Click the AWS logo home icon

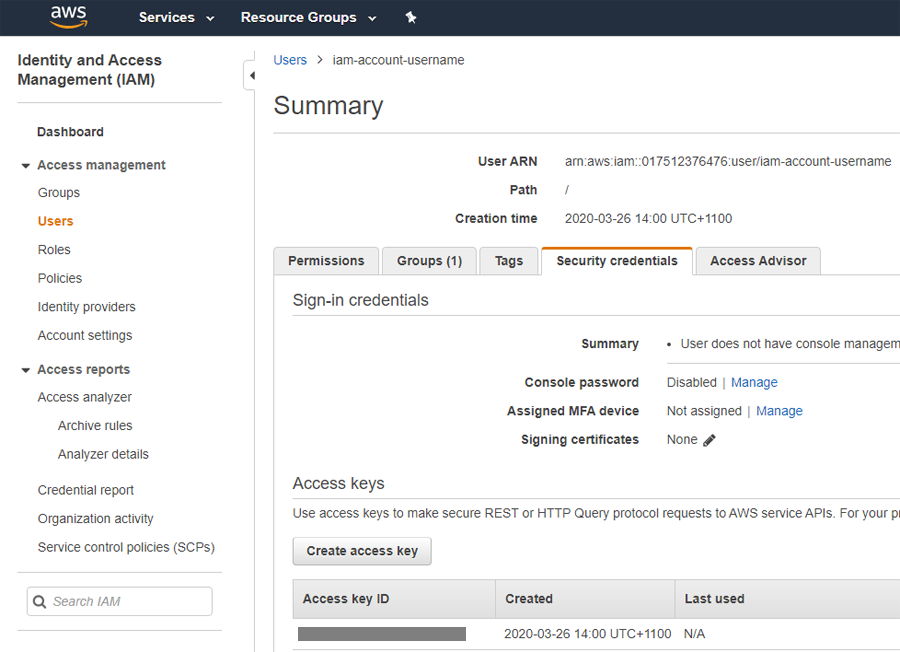point(68,17)
